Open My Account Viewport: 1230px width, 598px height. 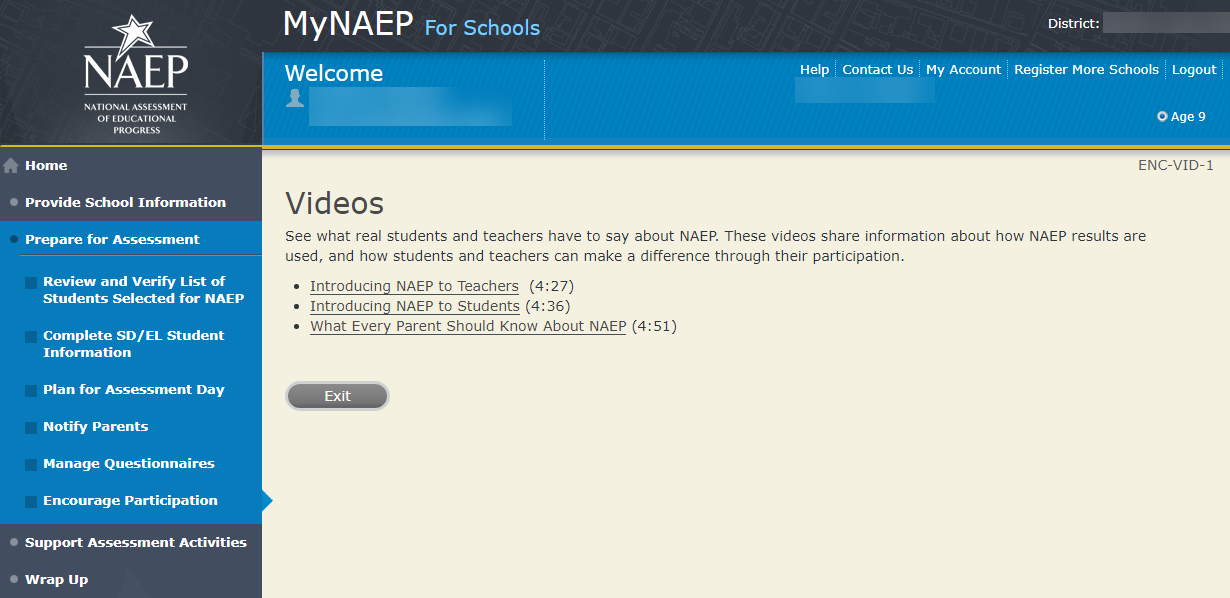(x=963, y=69)
